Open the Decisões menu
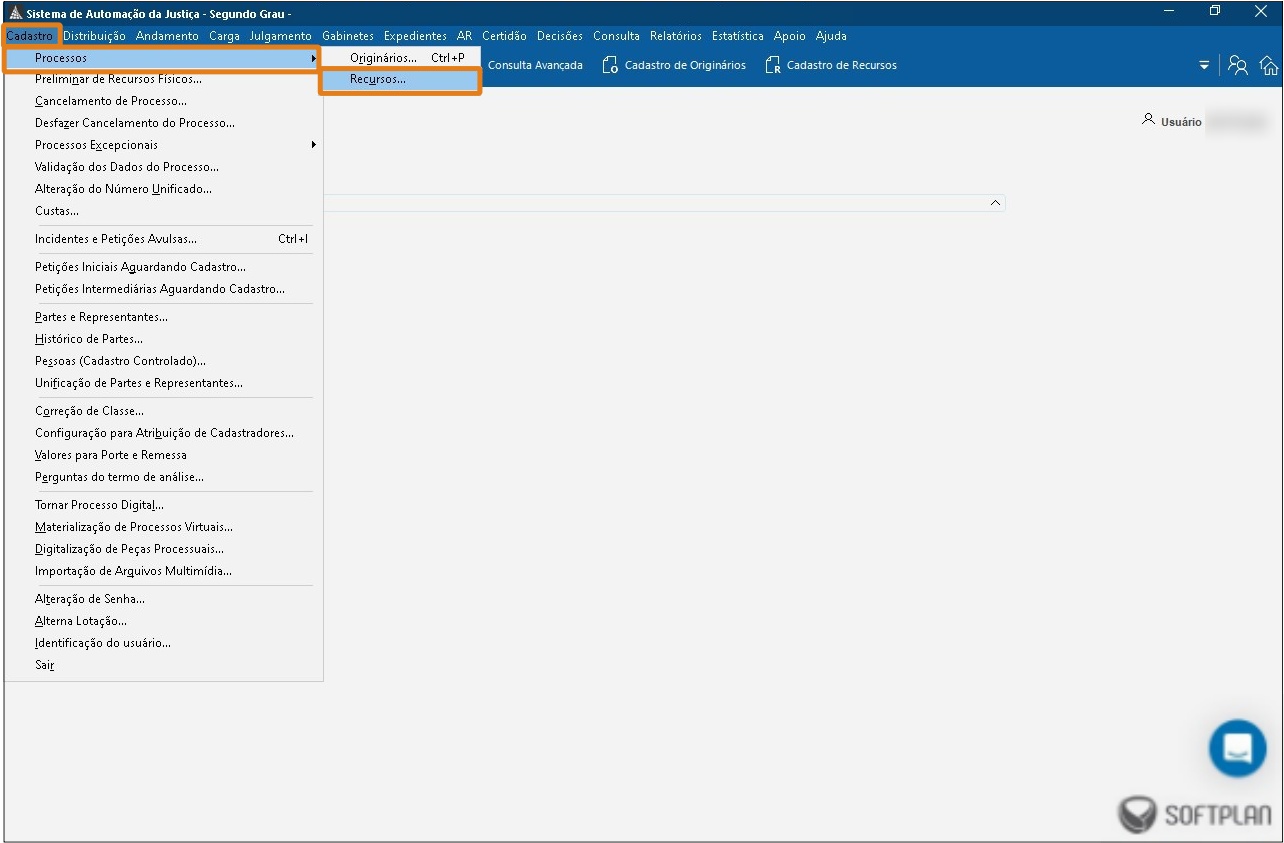 pos(560,36)
